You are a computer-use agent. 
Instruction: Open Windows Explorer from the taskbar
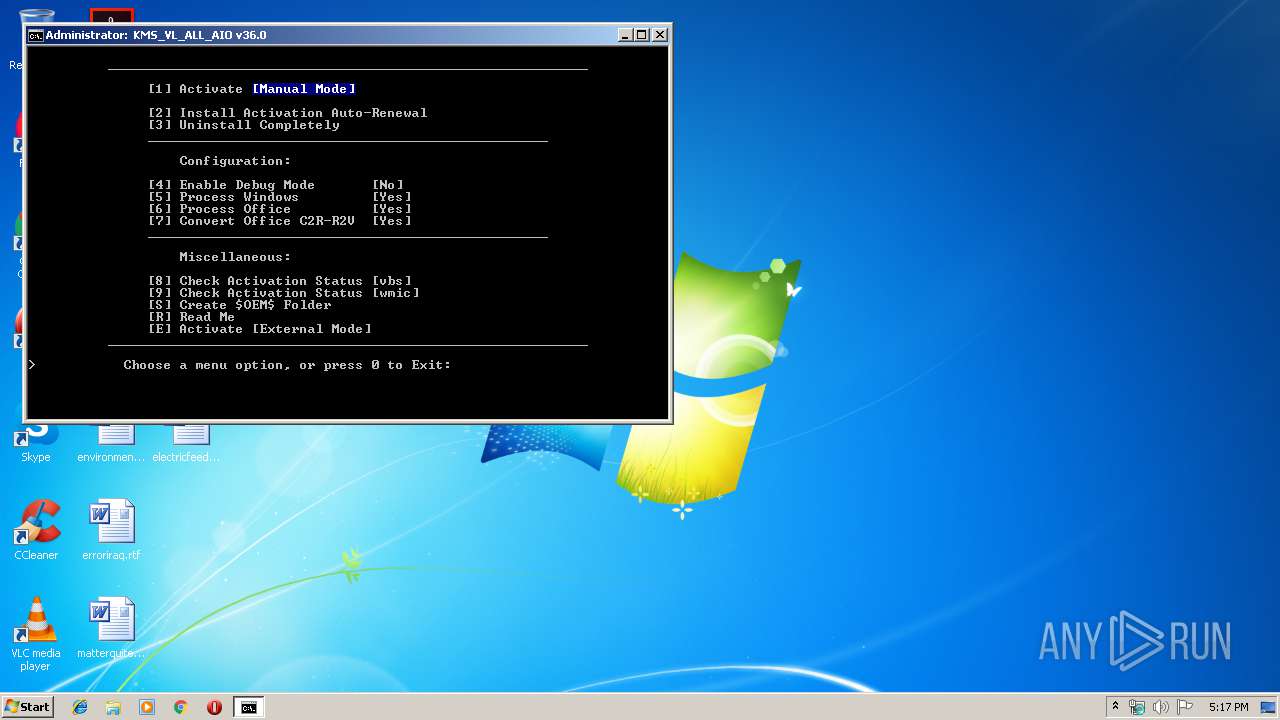pos(113,707)
